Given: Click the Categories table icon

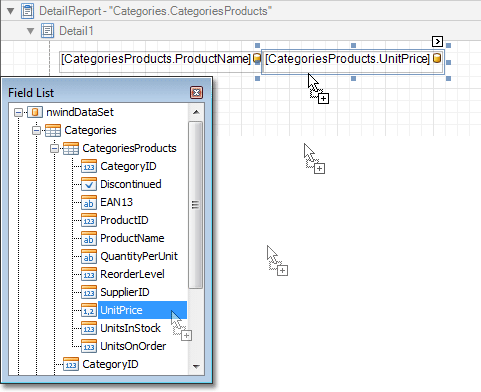Looking at the screenshot, I should coord(53,130).
